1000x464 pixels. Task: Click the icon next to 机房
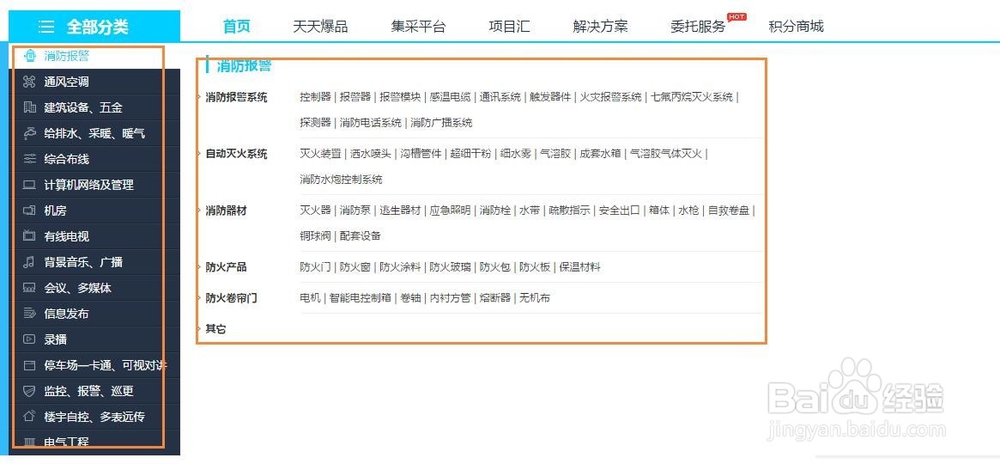click(29, 210)
